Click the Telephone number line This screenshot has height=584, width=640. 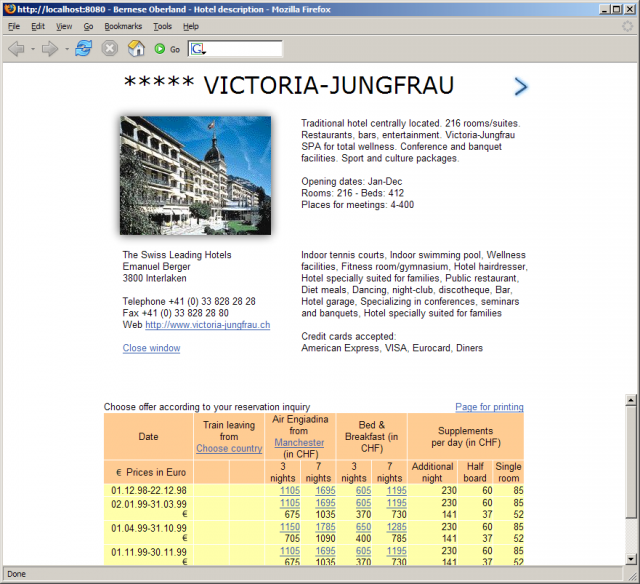(189, 302)
